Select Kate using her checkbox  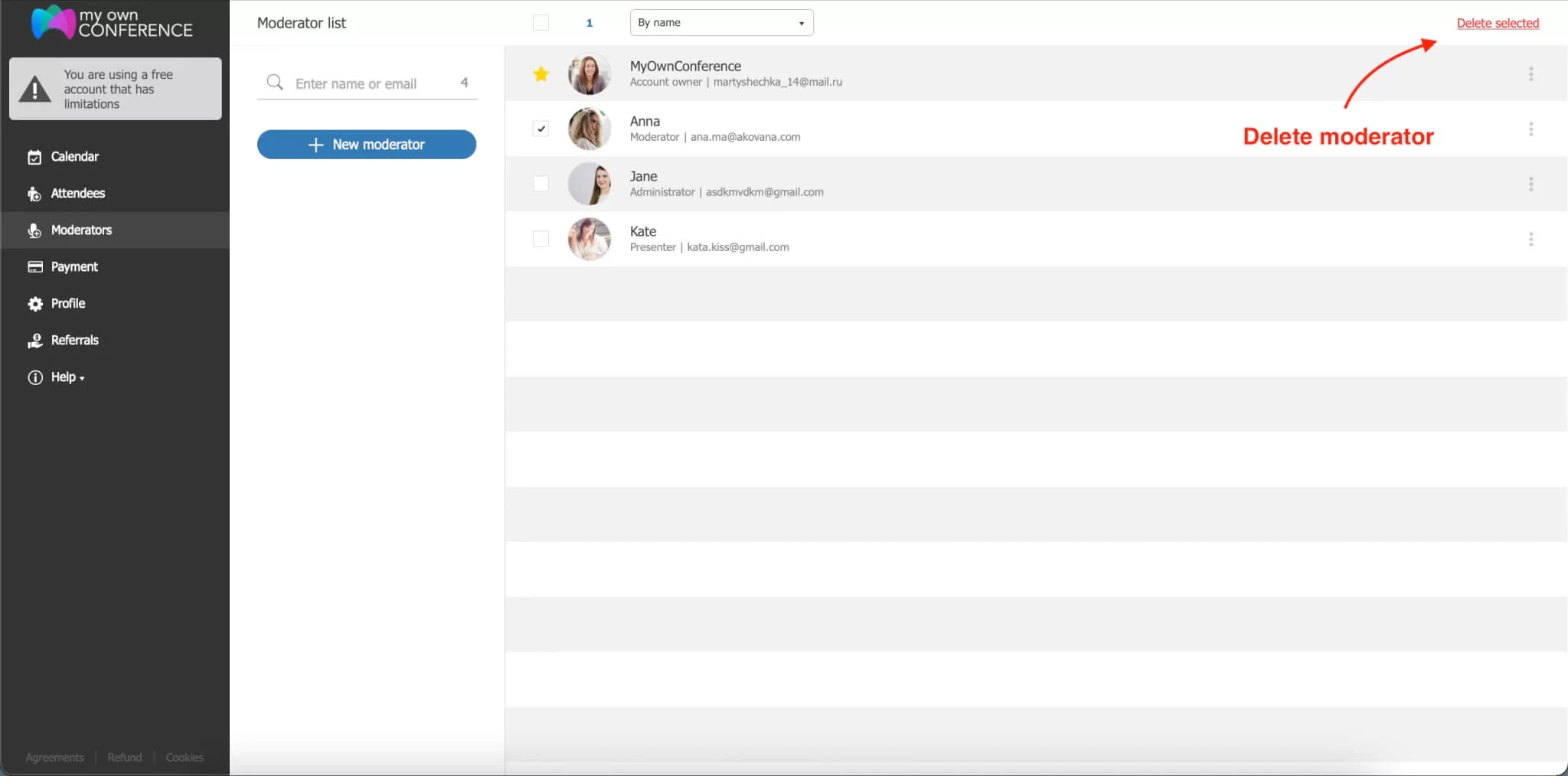[x=541, y=239]
